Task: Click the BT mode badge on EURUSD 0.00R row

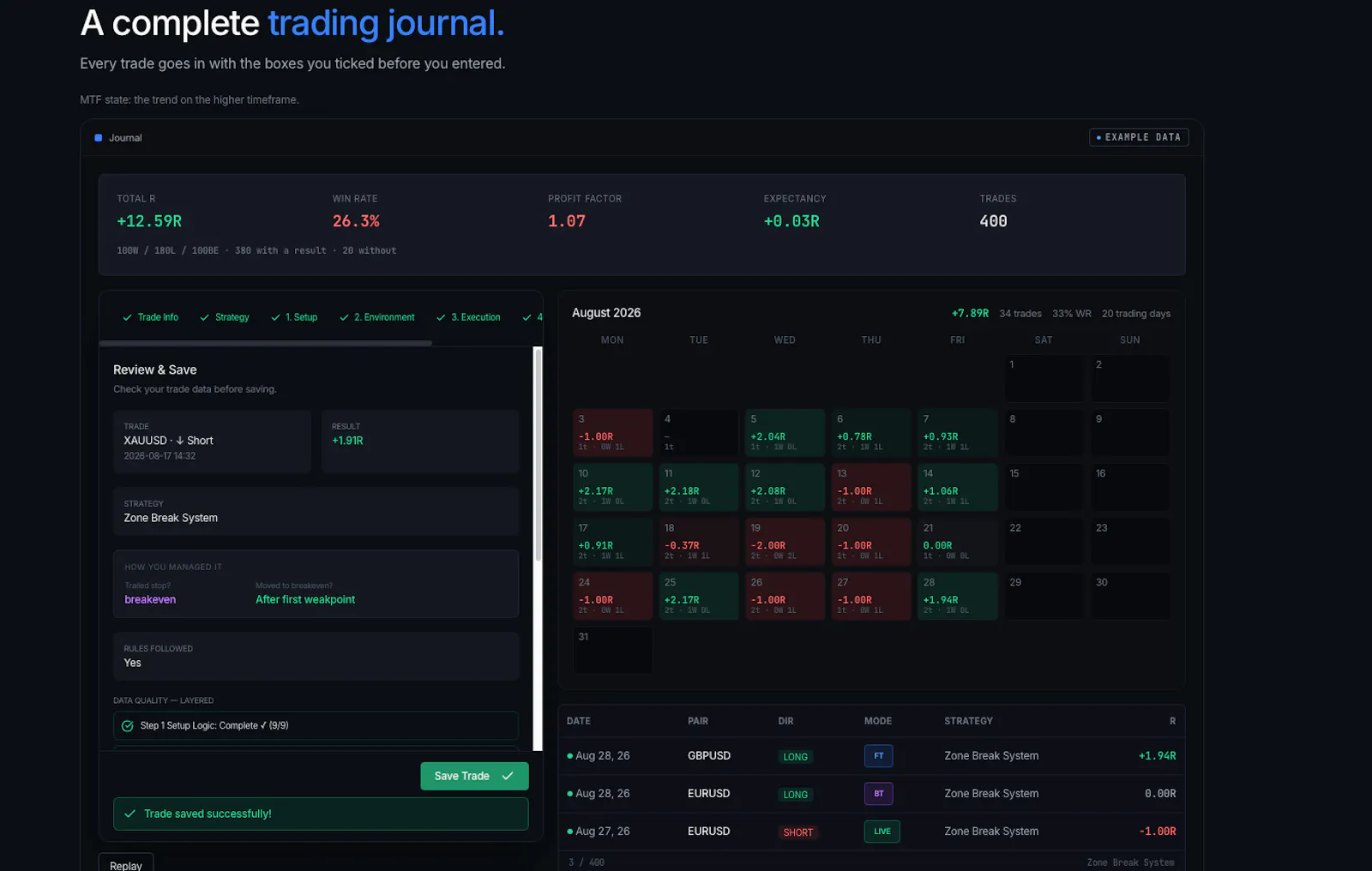Action: click(879, 794)
